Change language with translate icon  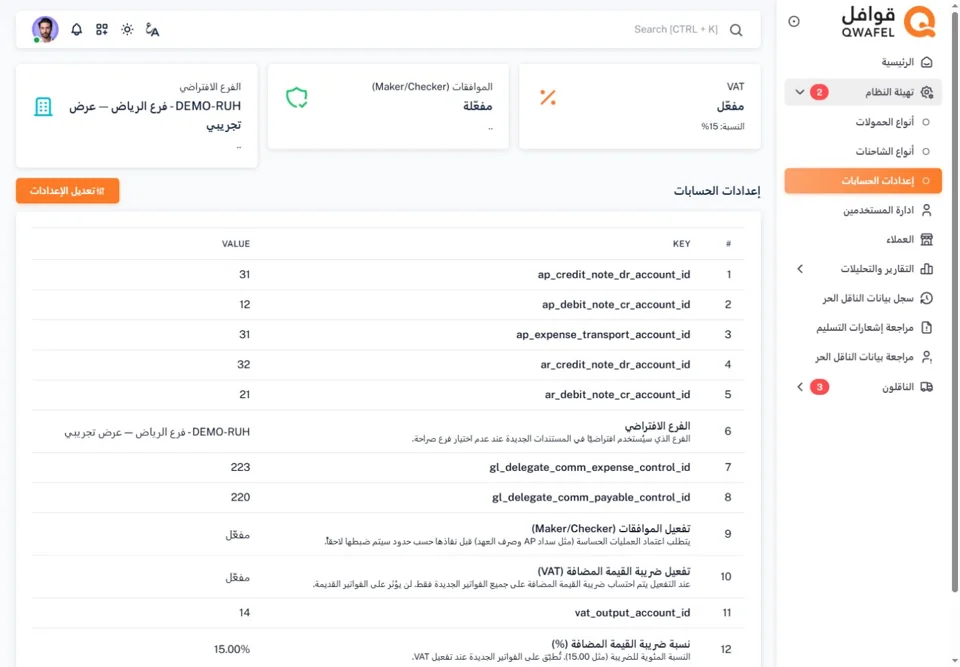coord(152,29)
